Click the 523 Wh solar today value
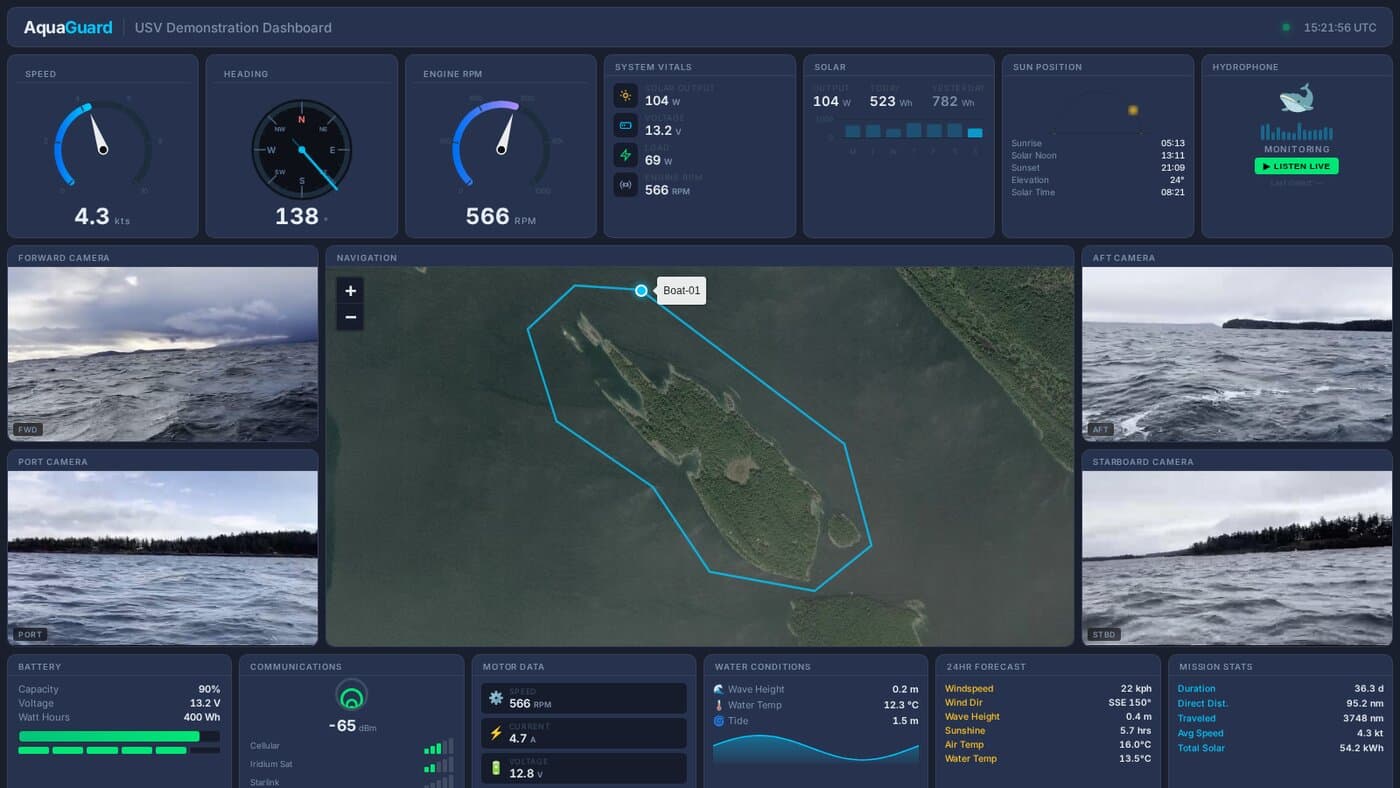1400x788 pixels. [x=890, y=101]
